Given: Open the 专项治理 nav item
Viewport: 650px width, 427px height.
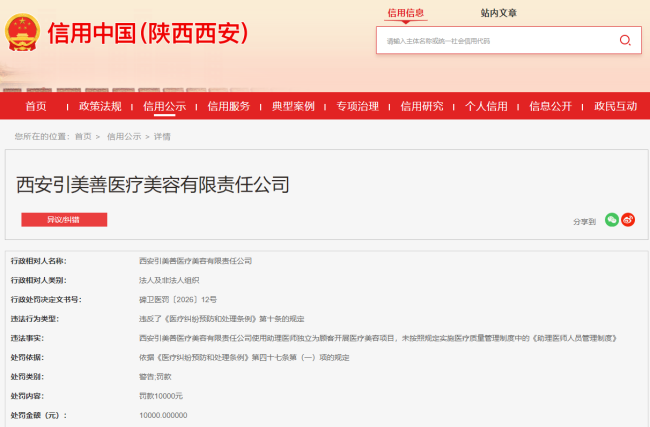Looking at the screenshot, I should pos(358,107).
